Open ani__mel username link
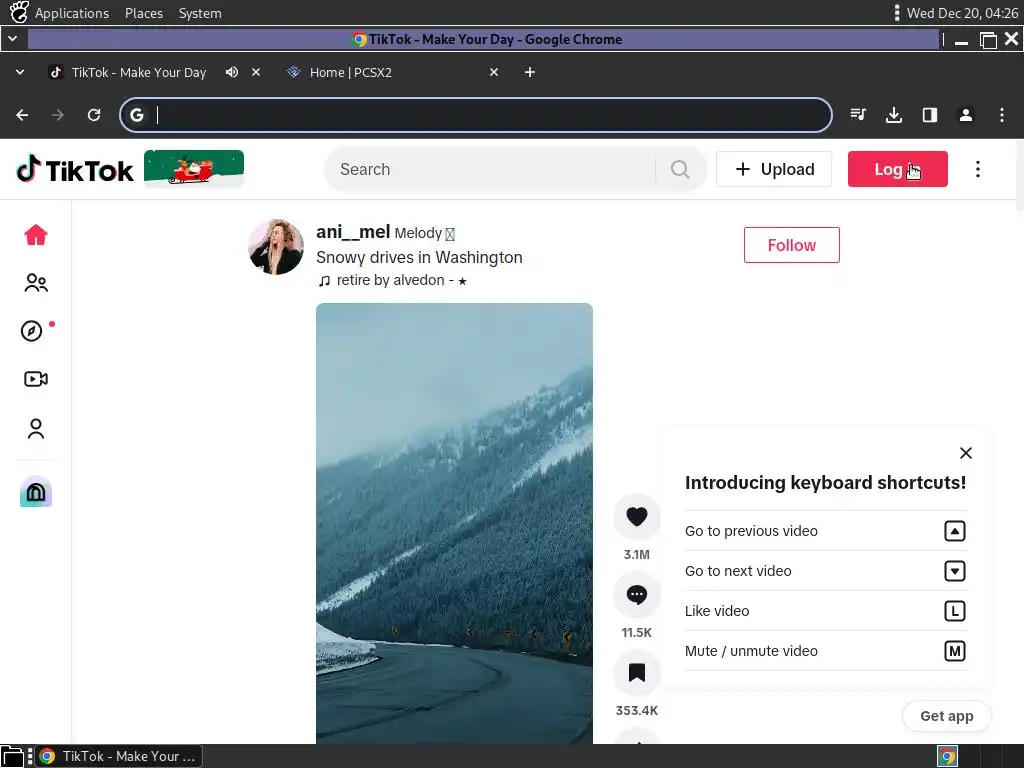Screen dimensions: 1024x768 [x=353, y=232]
